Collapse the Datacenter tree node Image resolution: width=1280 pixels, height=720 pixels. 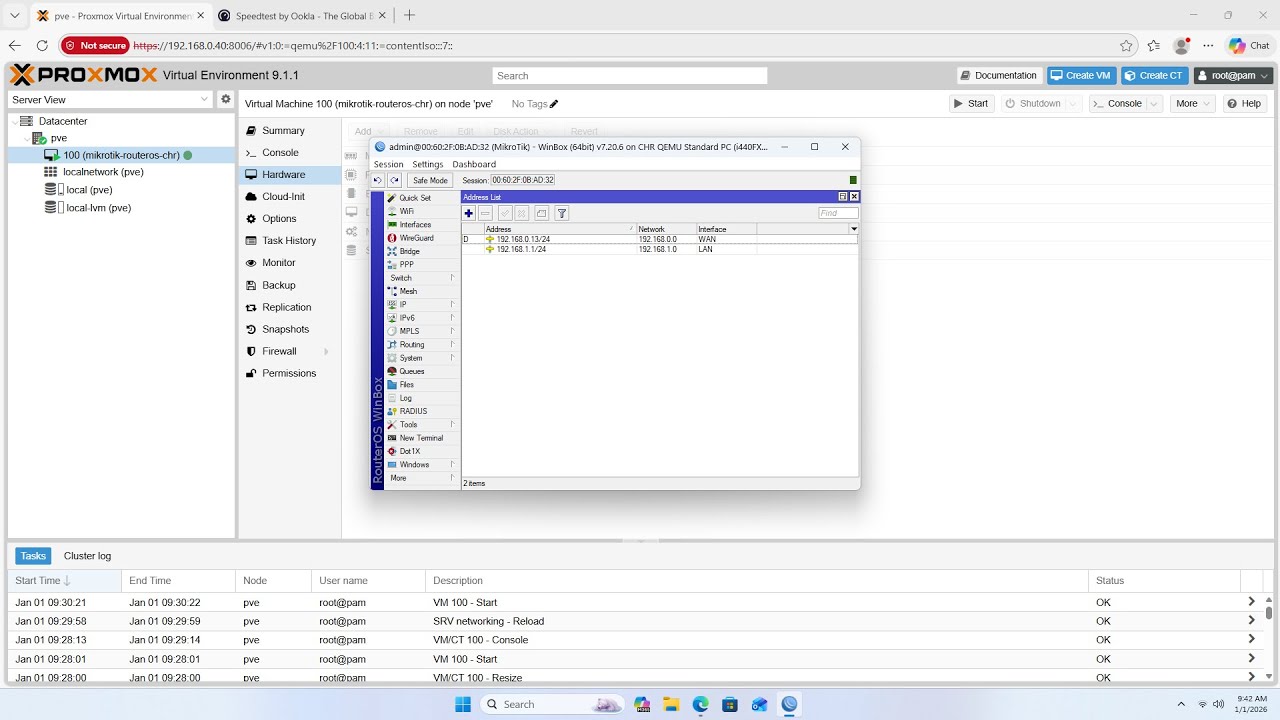15,121
